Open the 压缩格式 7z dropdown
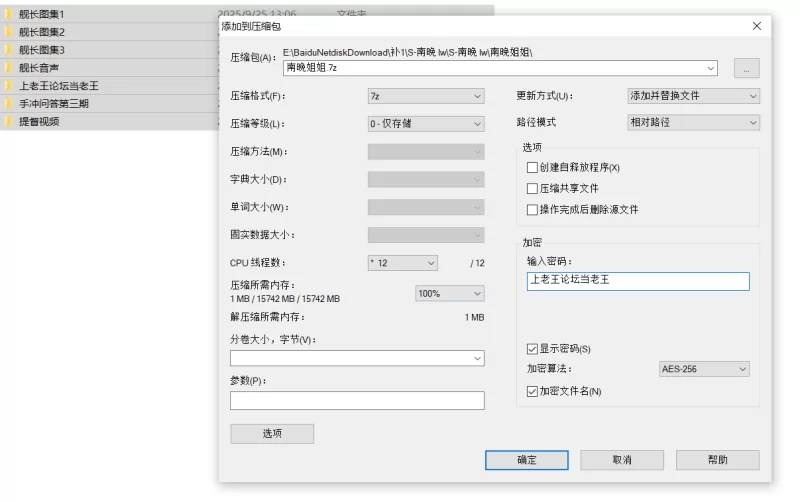The width and height of the screenshot is (800, 502). [426, 96]
